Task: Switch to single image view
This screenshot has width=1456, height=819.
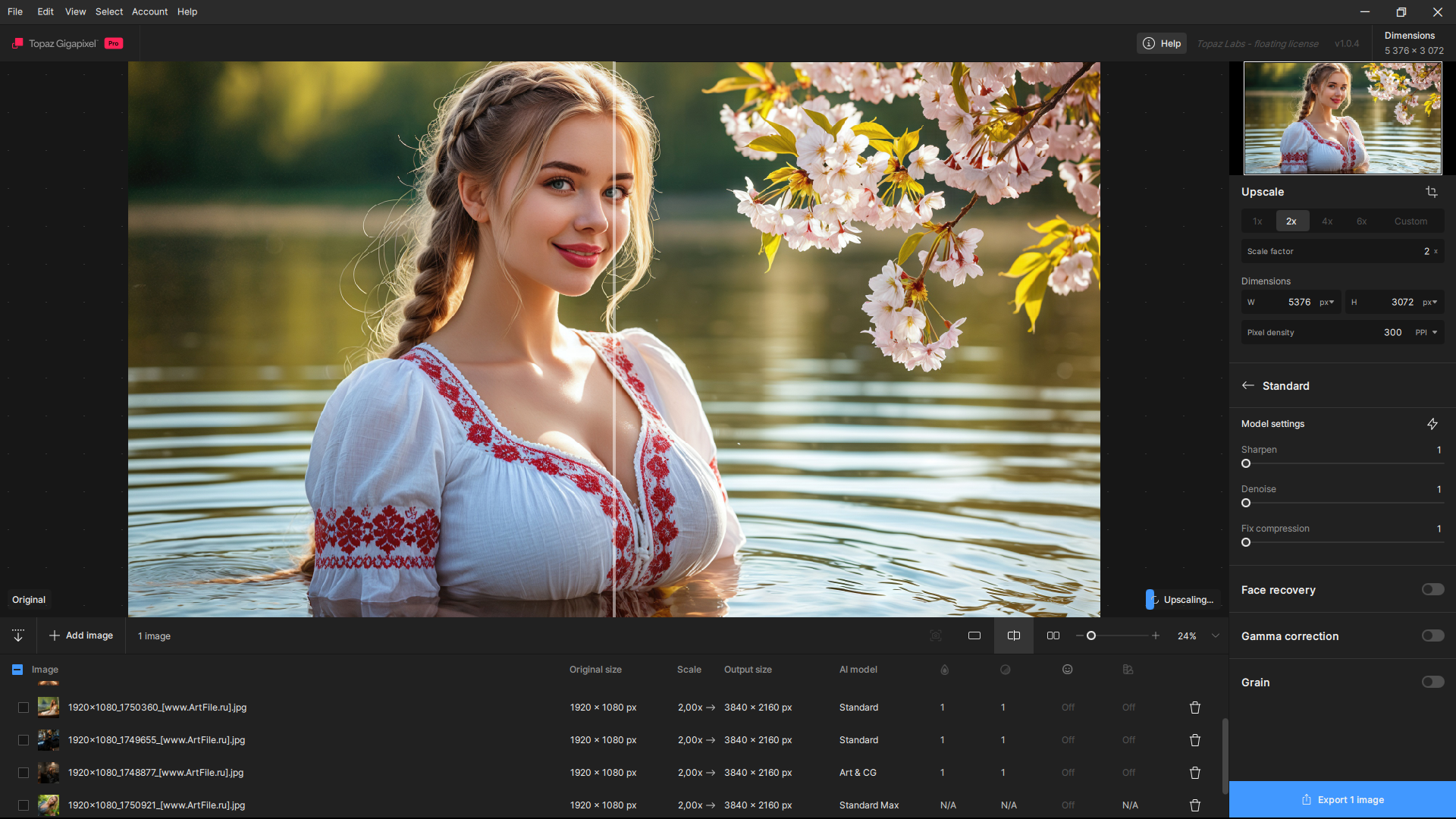Action: point(974,635)
